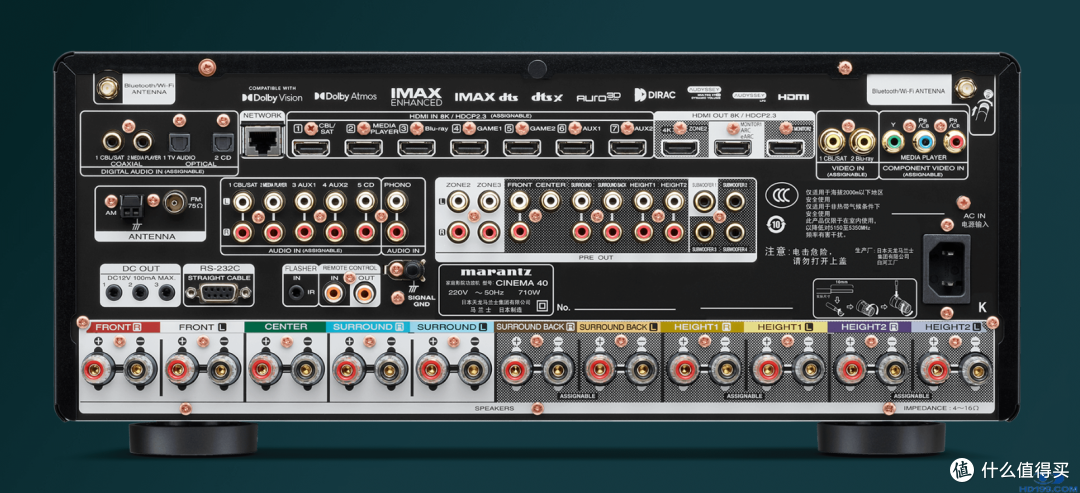
Task: Click the AC IN power socket
Action: tap(946, 268)
